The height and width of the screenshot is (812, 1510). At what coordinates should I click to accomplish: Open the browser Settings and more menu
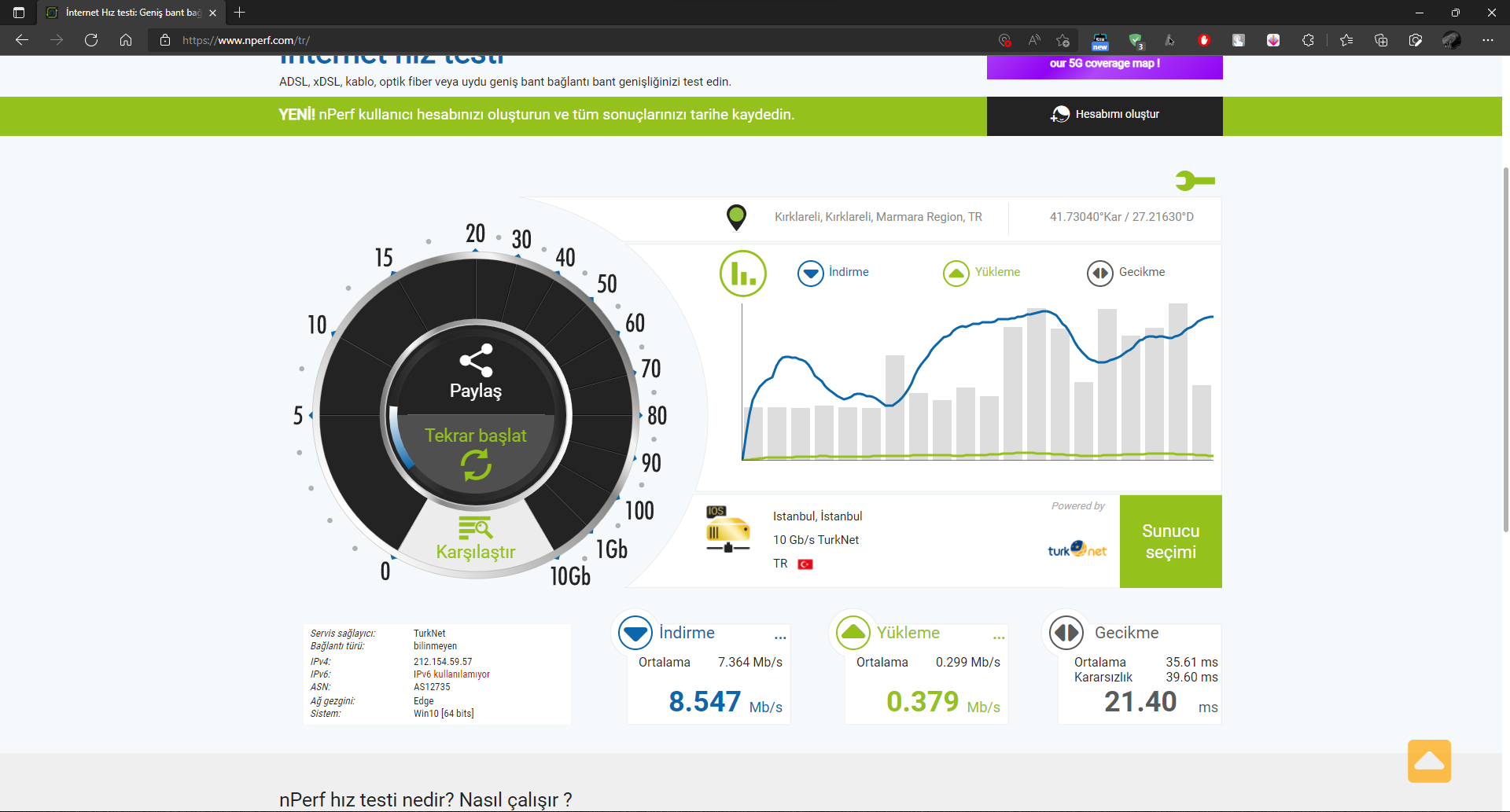(x=1488, y=40)
